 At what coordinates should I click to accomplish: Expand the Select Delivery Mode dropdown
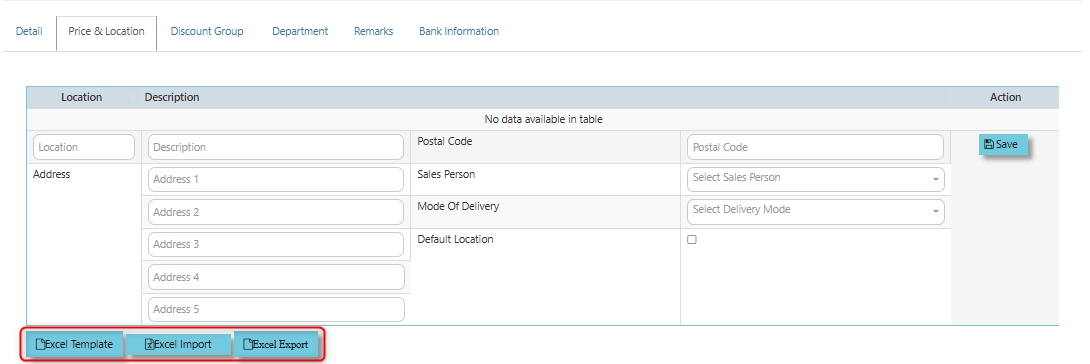click(815, 211)
